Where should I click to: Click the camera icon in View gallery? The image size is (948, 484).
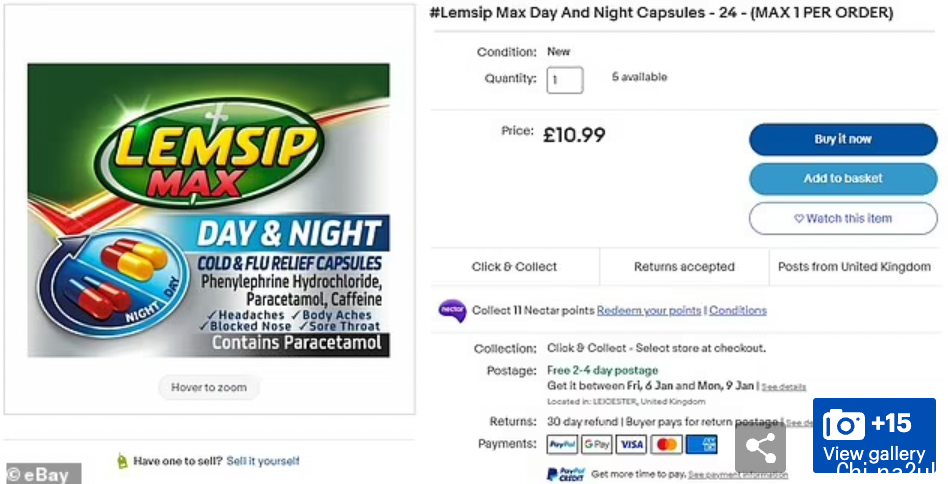pos(843,424)
